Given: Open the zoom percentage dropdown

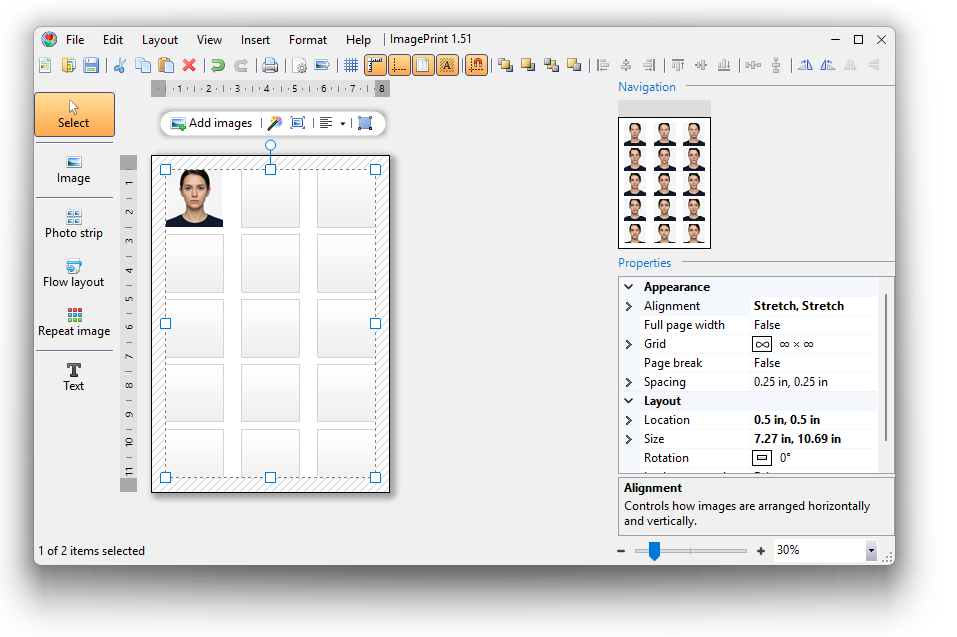Looking at the screenshot, I should click(870, 551).
